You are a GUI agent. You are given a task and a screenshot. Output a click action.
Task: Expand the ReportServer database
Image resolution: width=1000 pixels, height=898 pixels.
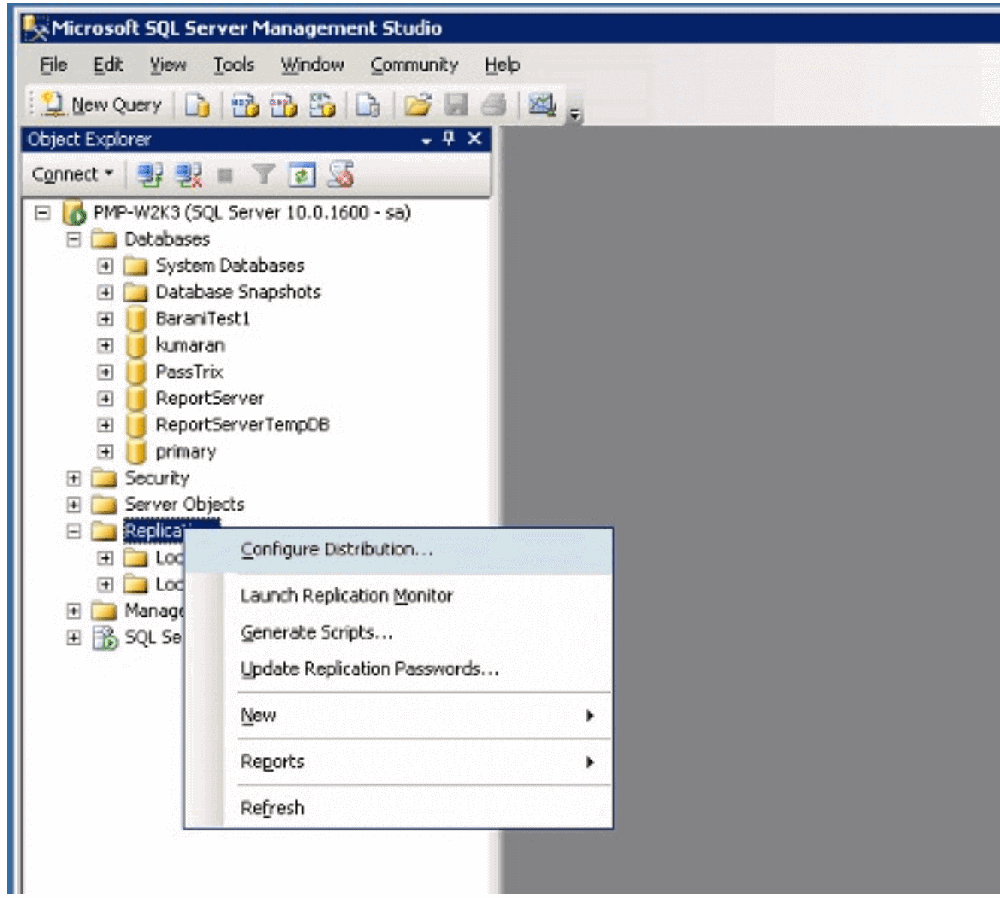tap(105, 399)
